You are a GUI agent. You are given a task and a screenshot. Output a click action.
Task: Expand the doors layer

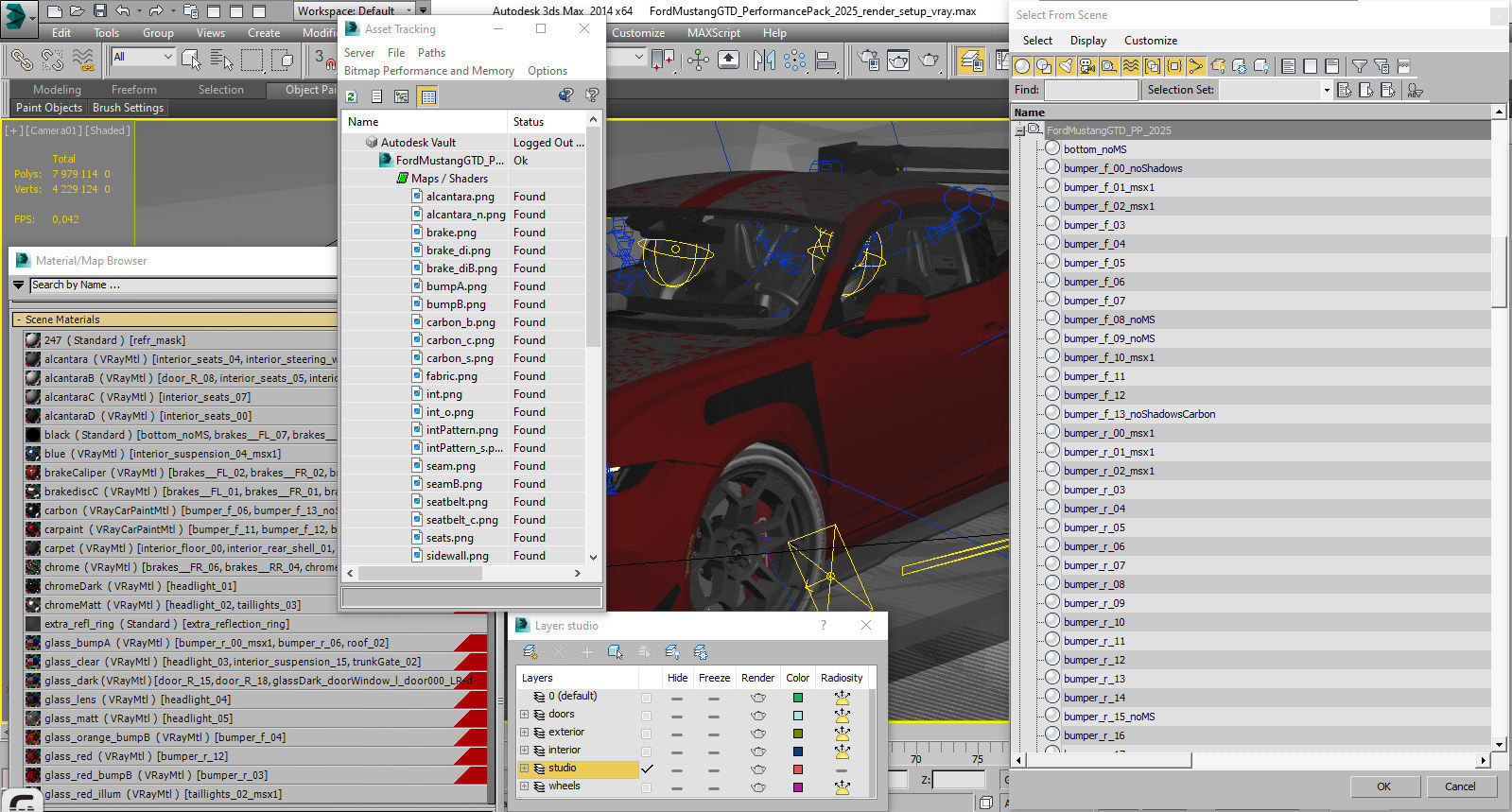pyautogui.click(x=524, y=715)
